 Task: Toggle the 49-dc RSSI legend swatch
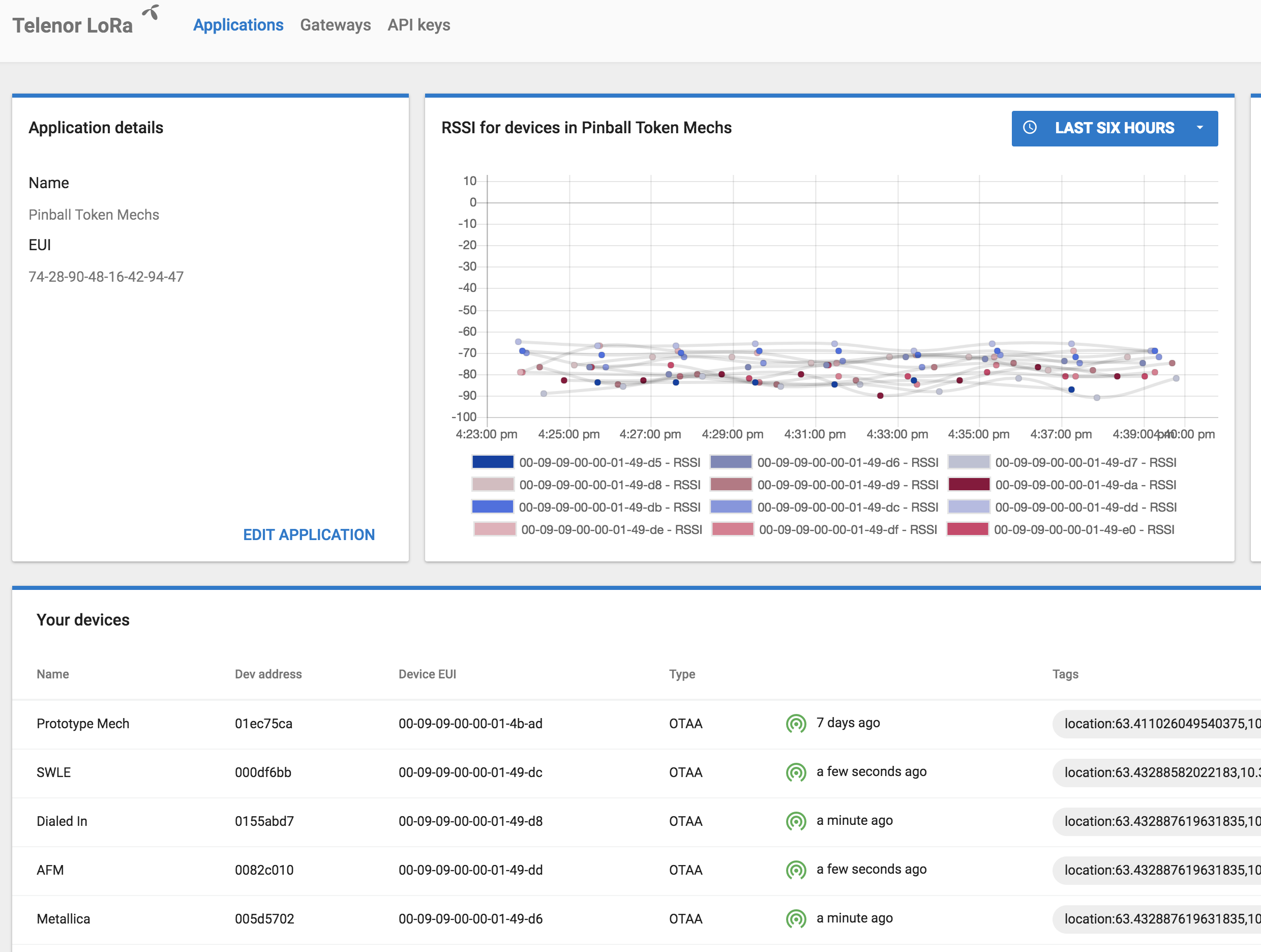coord(731,507)
